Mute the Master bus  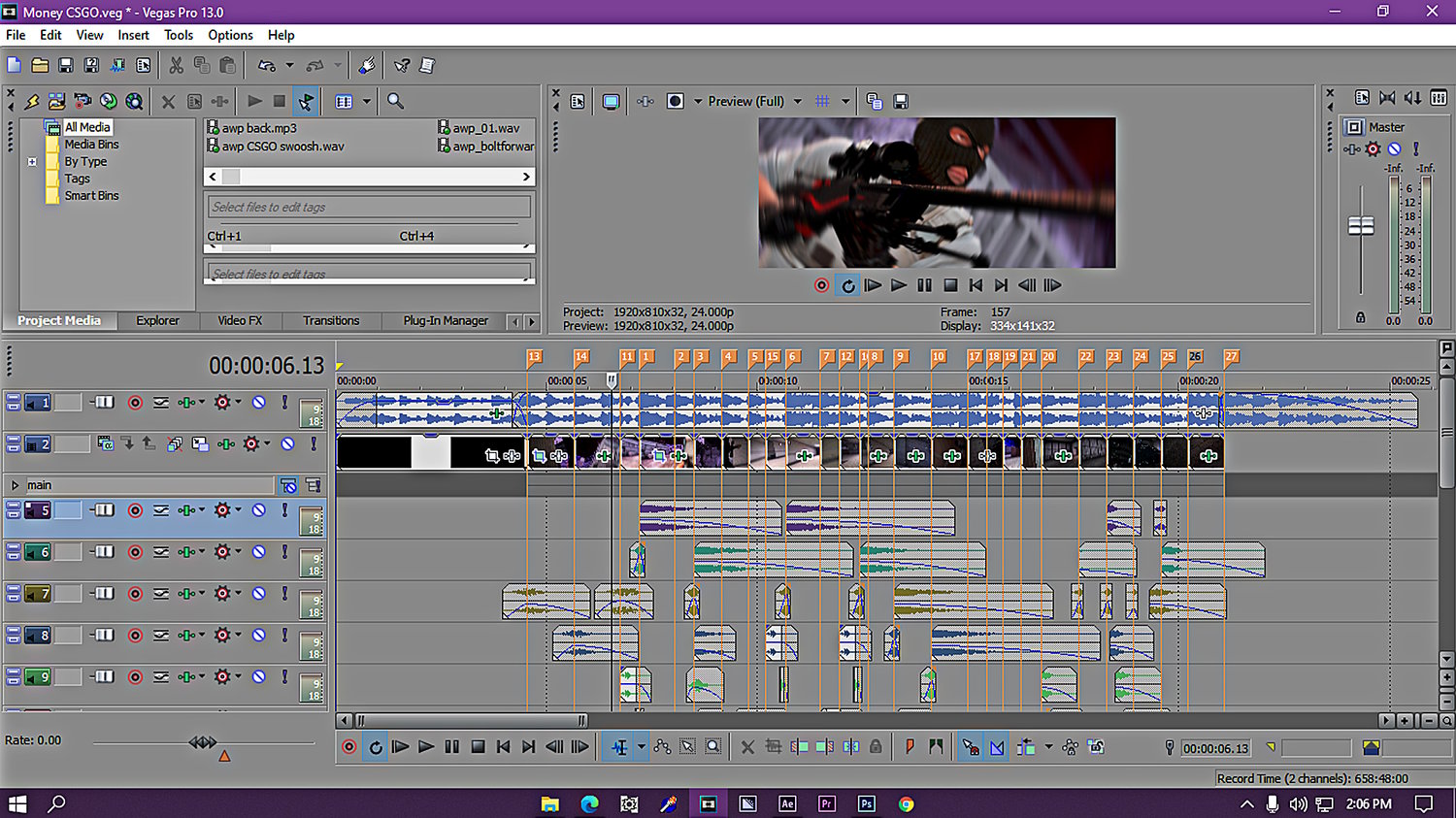(x=1395, y=149)
